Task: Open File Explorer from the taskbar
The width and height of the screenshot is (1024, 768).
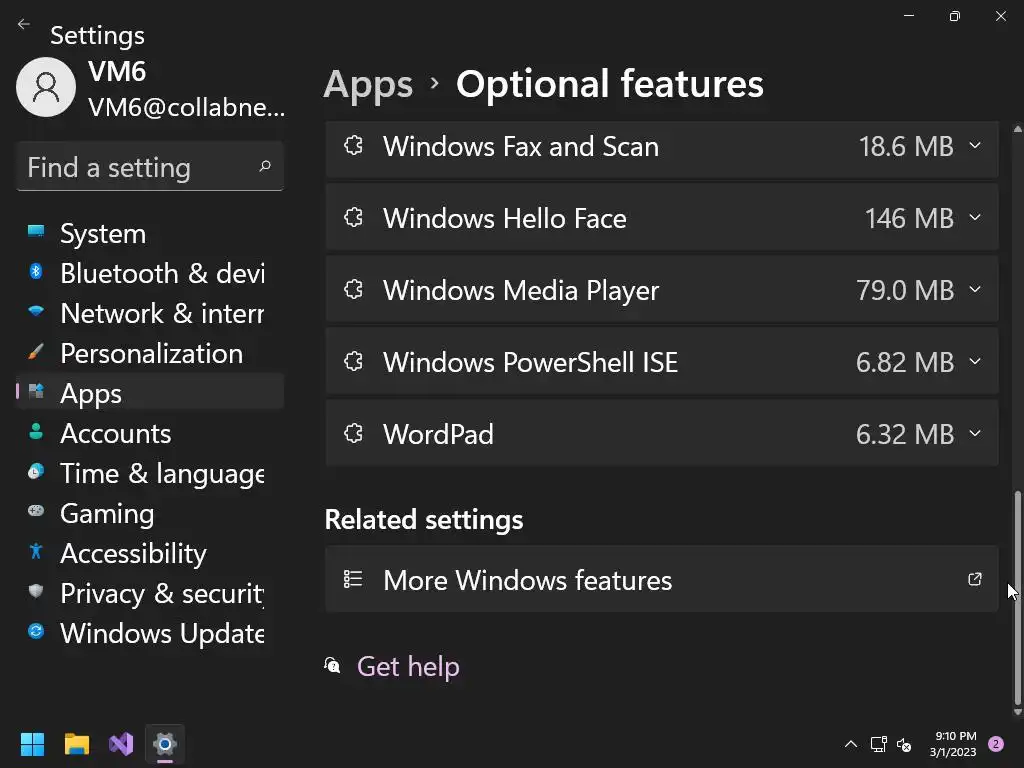Action: [77, 744]
